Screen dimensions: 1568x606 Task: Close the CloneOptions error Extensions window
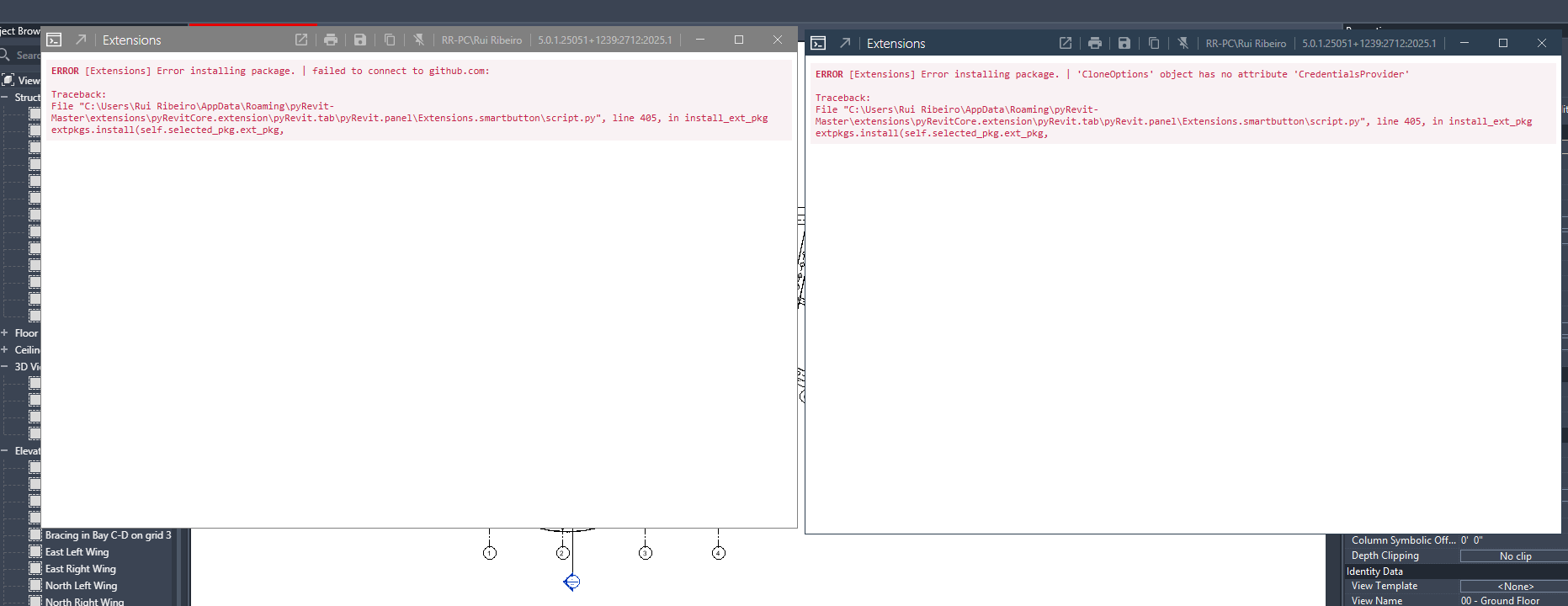coord(1542,43)
